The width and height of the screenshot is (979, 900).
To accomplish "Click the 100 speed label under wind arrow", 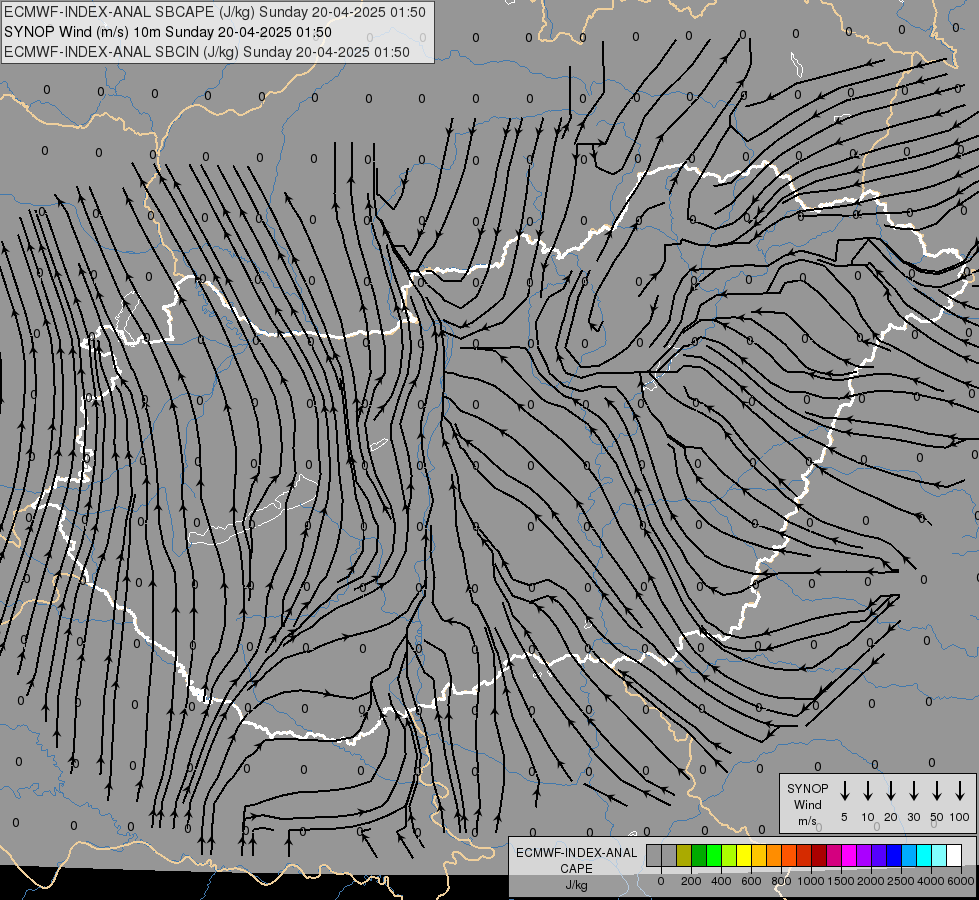I will [x=960, y=817].
